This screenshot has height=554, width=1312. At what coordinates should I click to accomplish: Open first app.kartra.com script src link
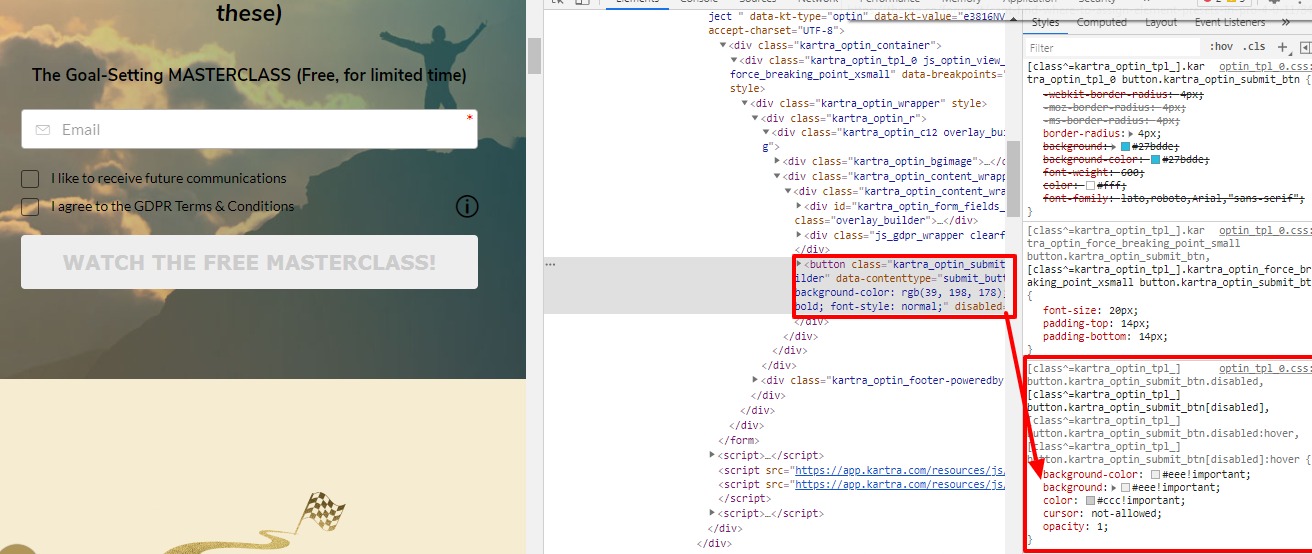(898, 470)
